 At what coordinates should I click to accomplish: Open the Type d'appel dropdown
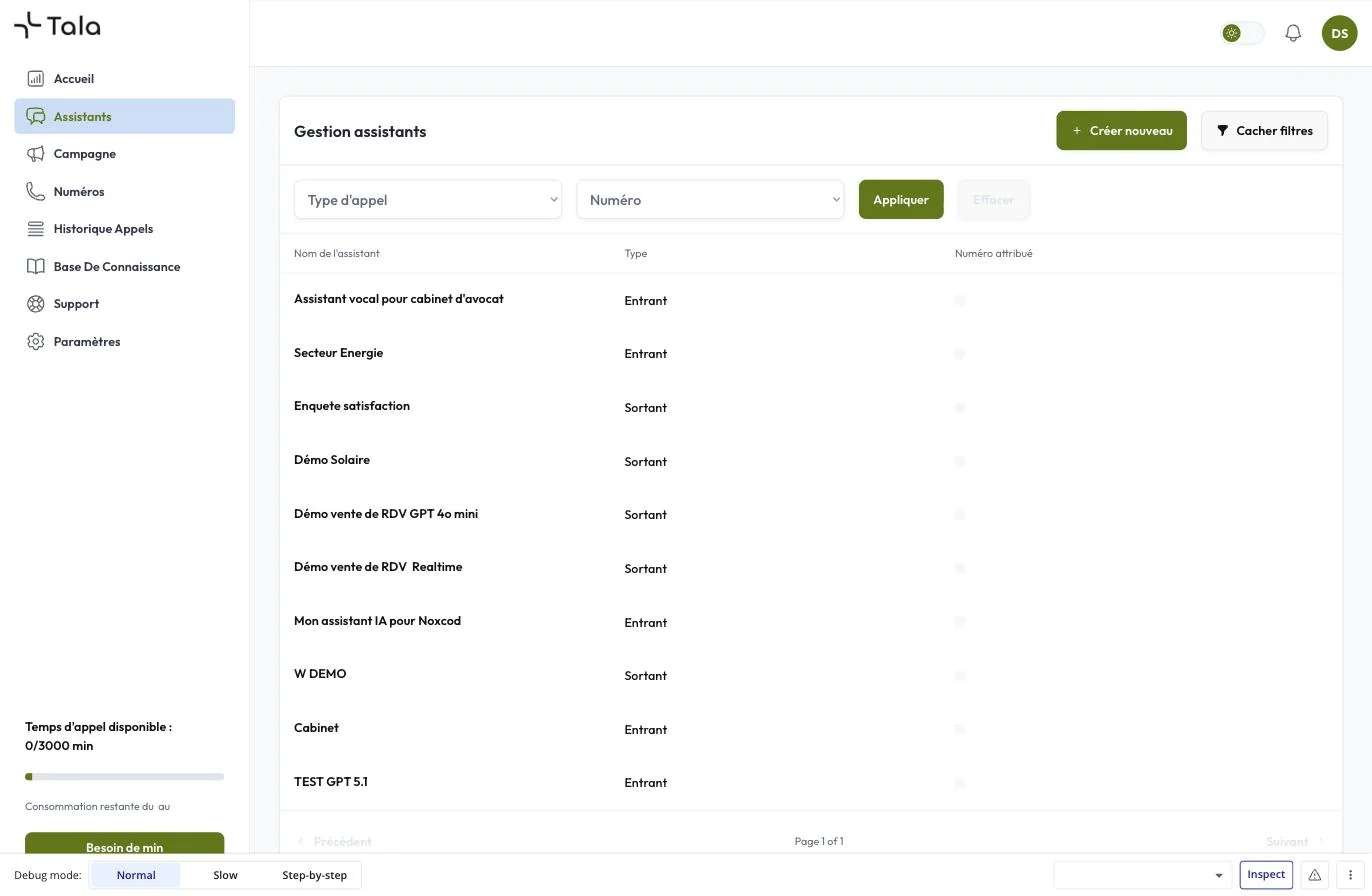tap(428, 200)
